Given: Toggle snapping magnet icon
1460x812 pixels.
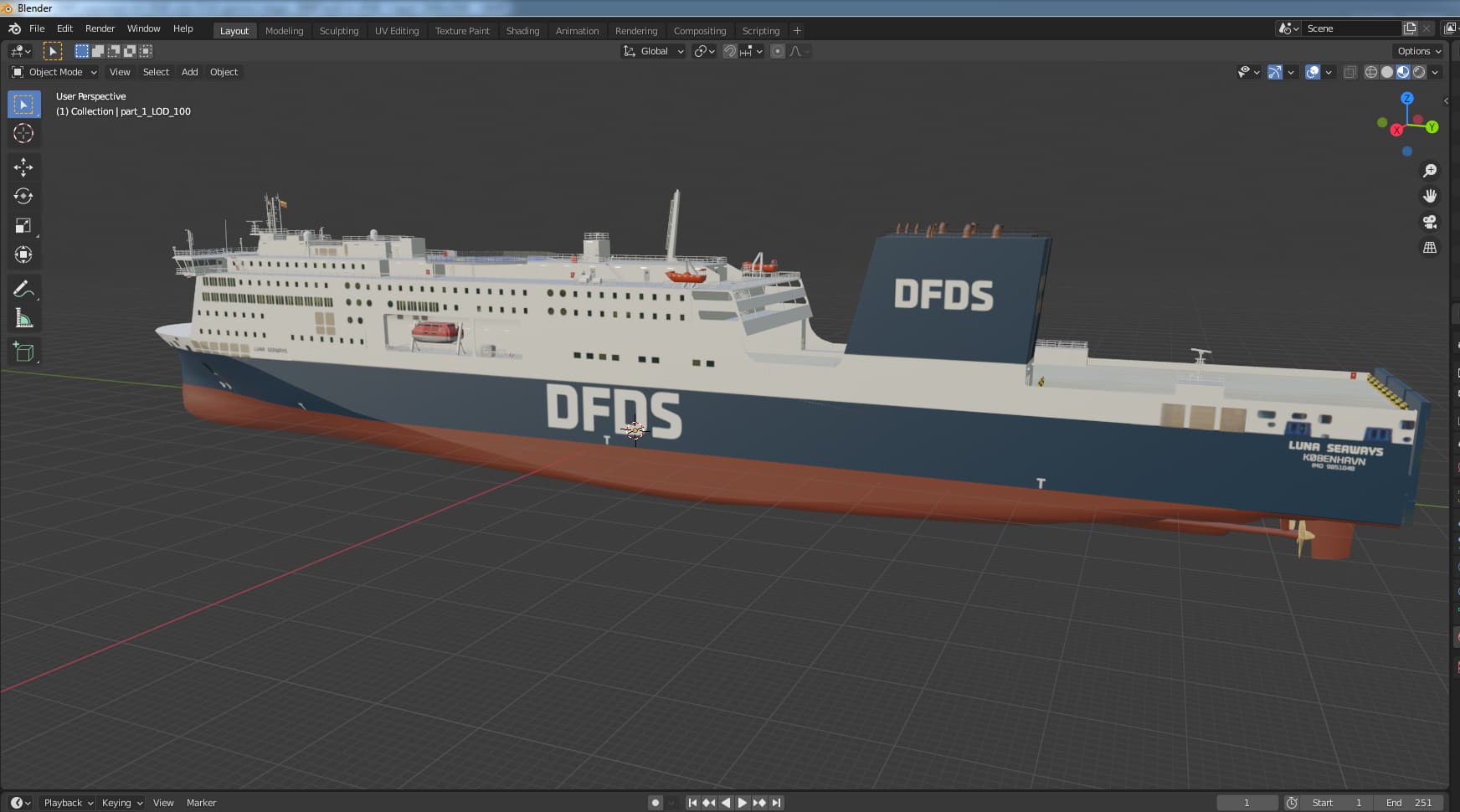Looking at the screenshot, I should (730, 51).
